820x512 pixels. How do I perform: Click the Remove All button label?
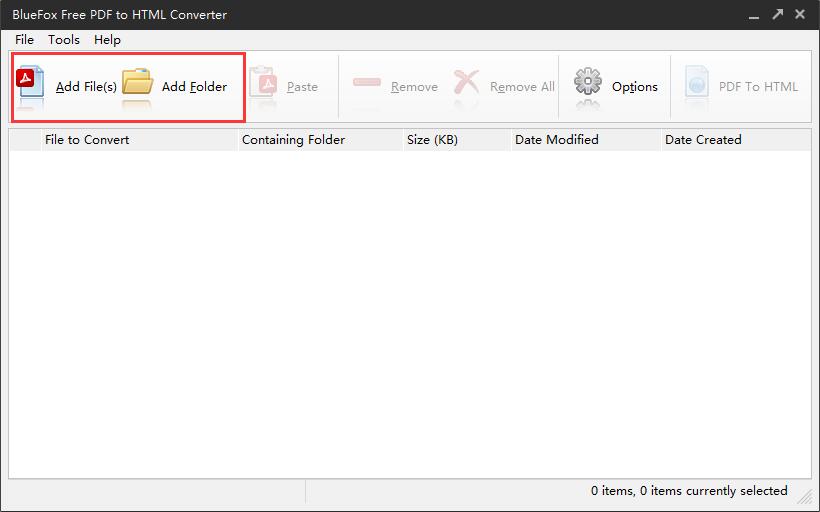pos(522,87)
